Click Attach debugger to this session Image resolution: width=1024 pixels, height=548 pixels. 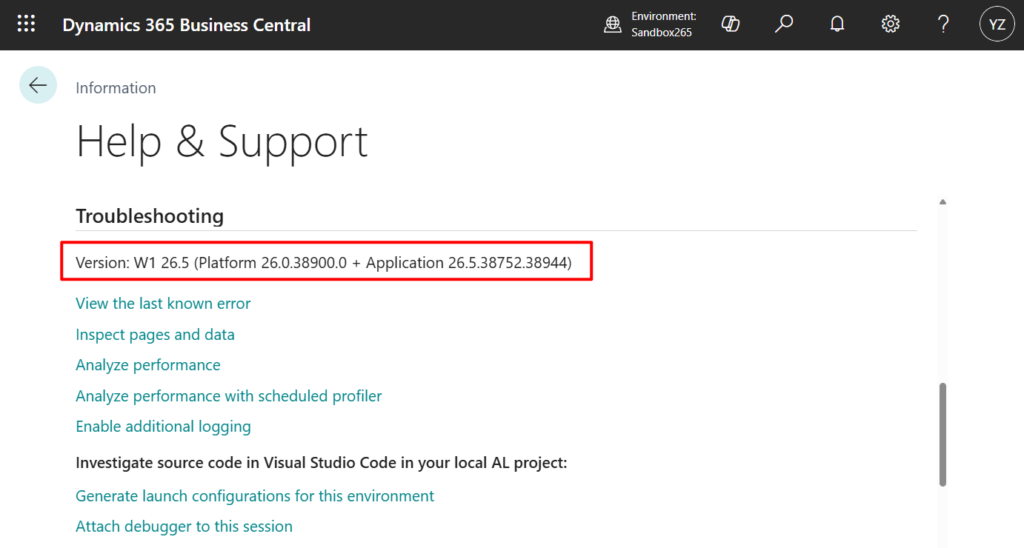[184, 526]
